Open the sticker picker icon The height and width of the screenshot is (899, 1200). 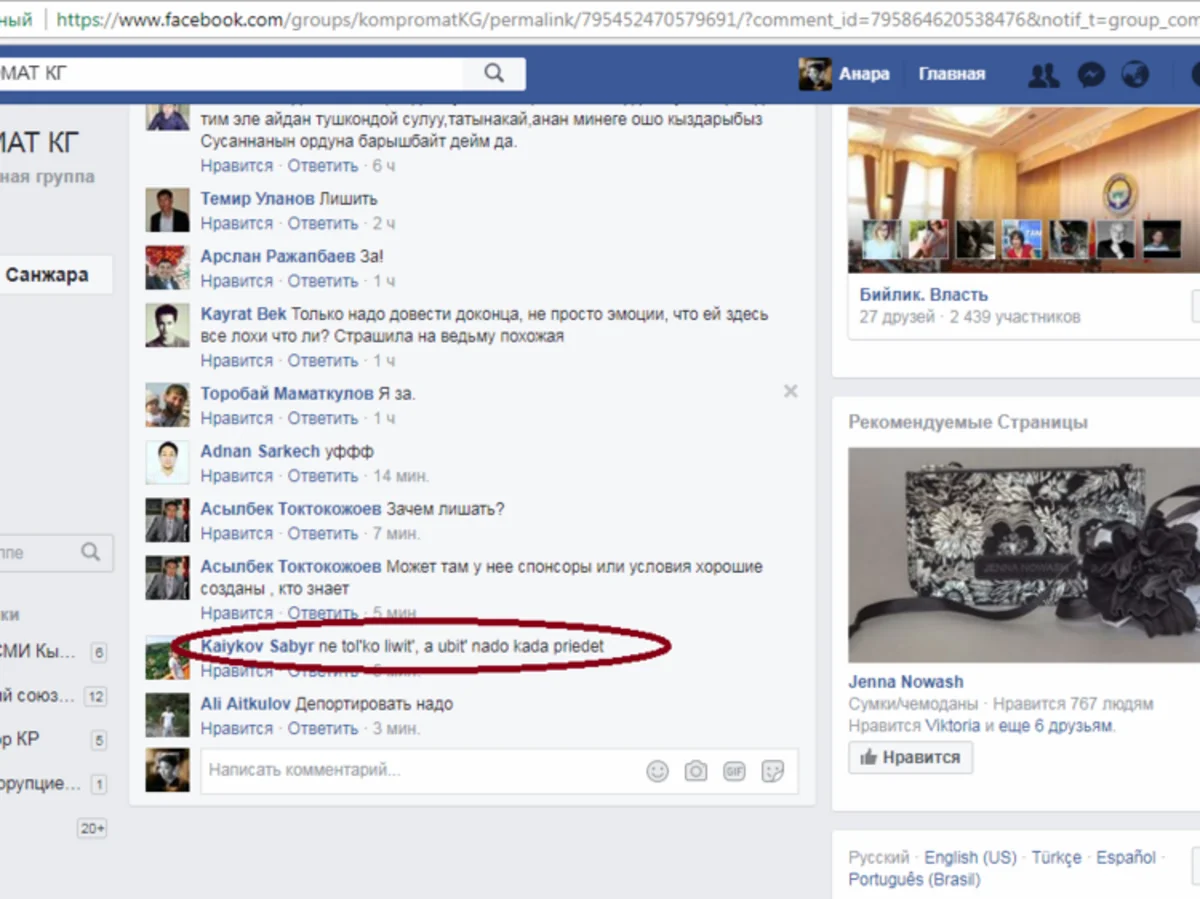[x=772, y=771]
